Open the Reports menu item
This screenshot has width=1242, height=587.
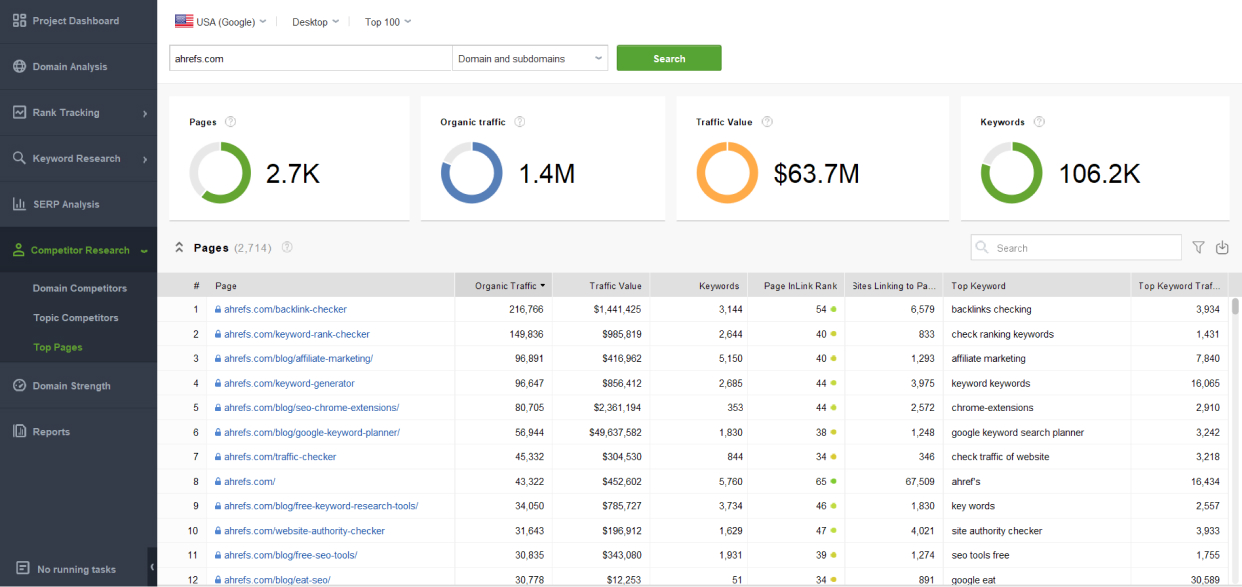click(78, 432)
